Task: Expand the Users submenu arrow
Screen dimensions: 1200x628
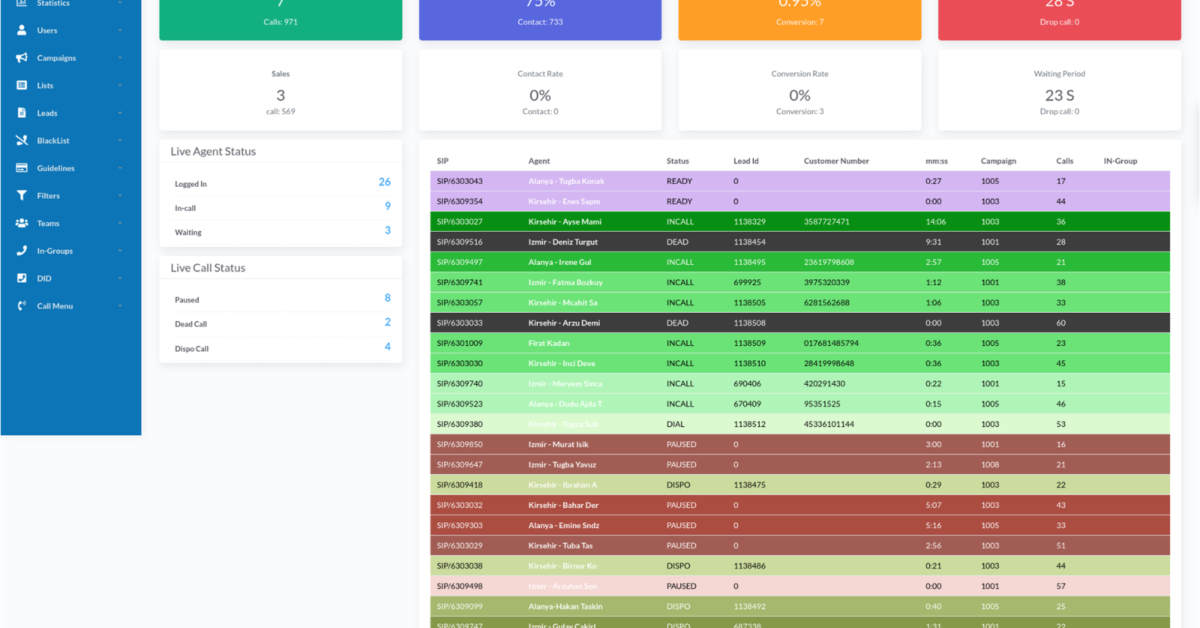Action: [x=120, y=30]
